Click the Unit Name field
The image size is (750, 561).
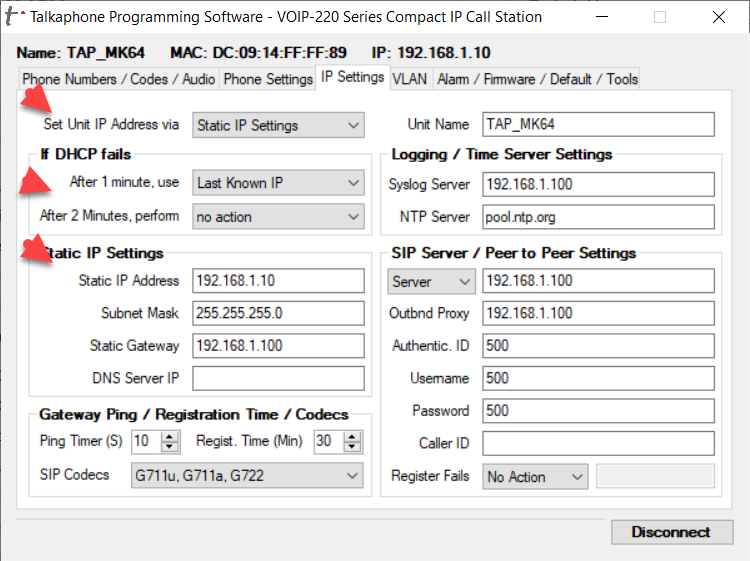598,124
